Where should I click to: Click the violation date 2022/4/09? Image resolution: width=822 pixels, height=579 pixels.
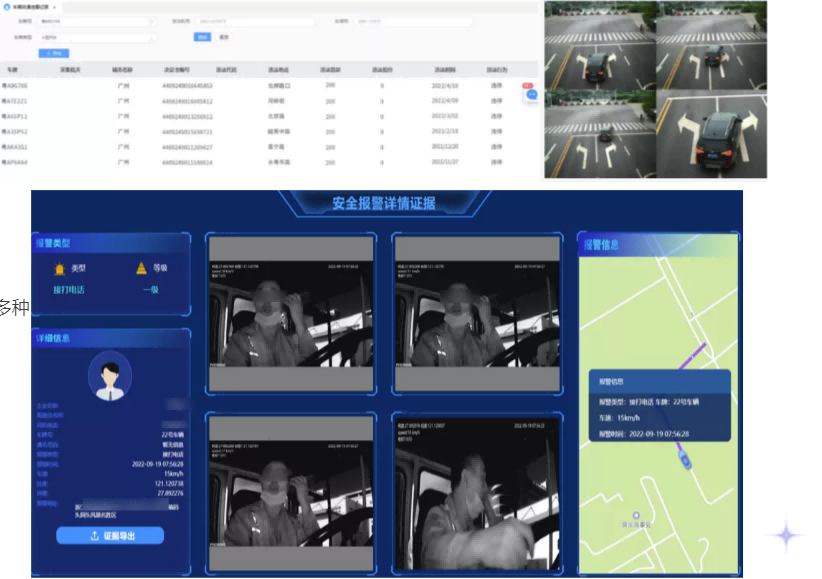(445, 101)
